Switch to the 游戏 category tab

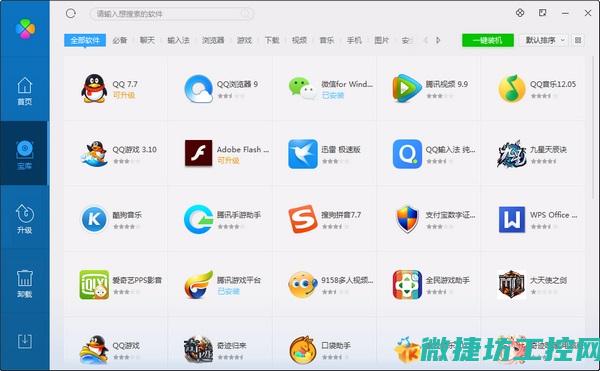[245, 40]
